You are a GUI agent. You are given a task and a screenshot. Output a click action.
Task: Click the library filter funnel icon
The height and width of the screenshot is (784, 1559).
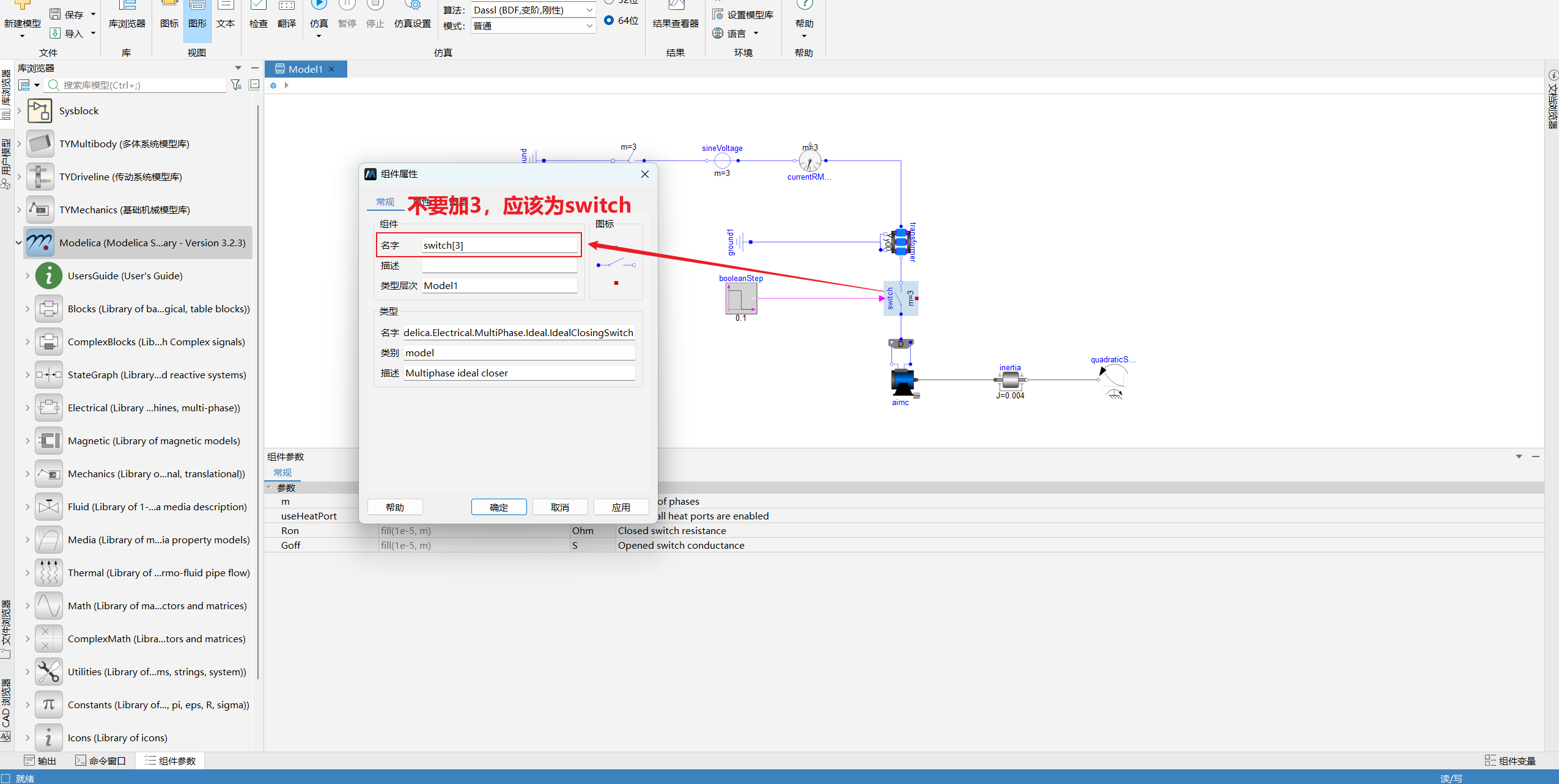point(236,85)
